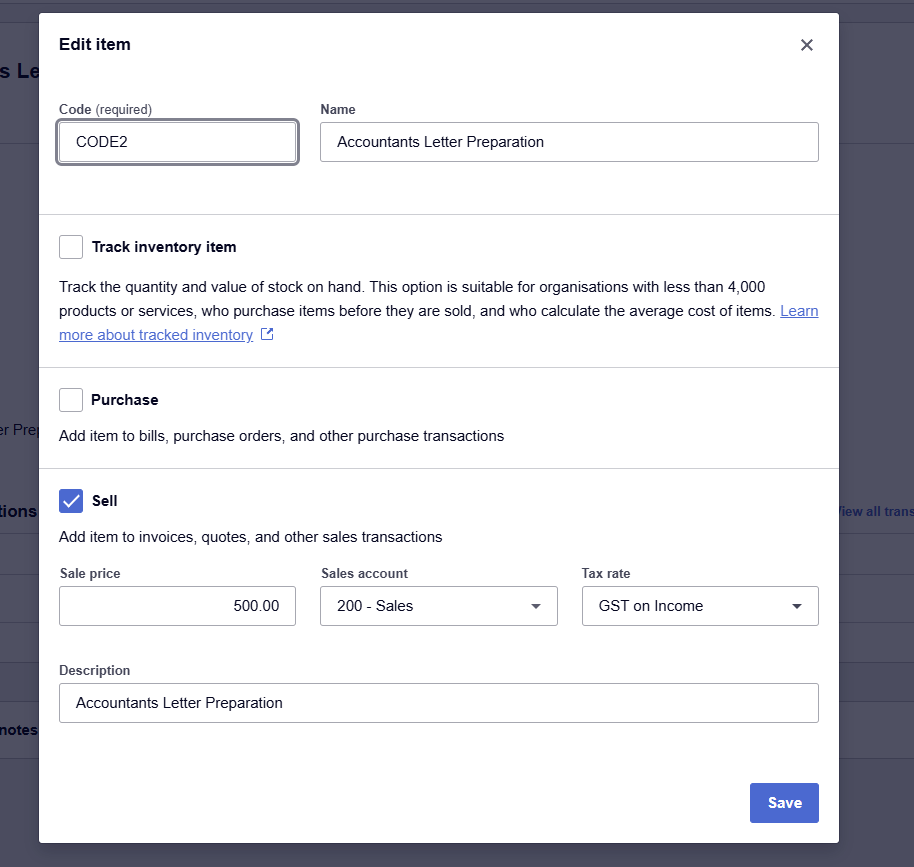Viewport: 914px width, 867px height.
Task: Expand the 'GST on Income' tax rate dropdown
Action: coord(699,606)
